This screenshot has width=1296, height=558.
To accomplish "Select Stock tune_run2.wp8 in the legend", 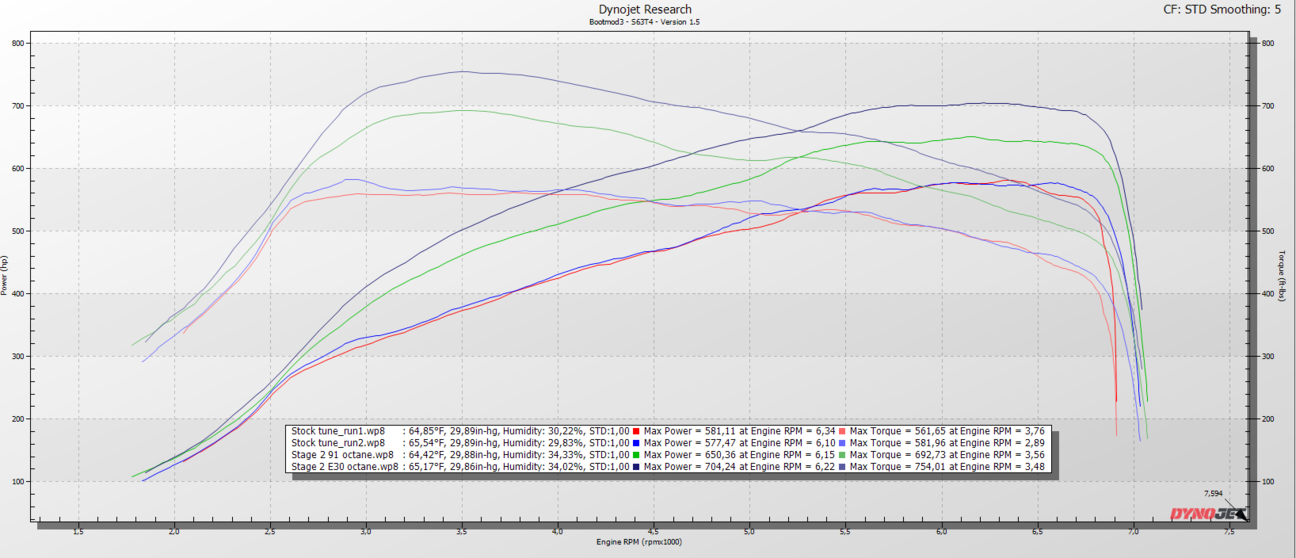I will pyautogui.click(x=338, y=443).
